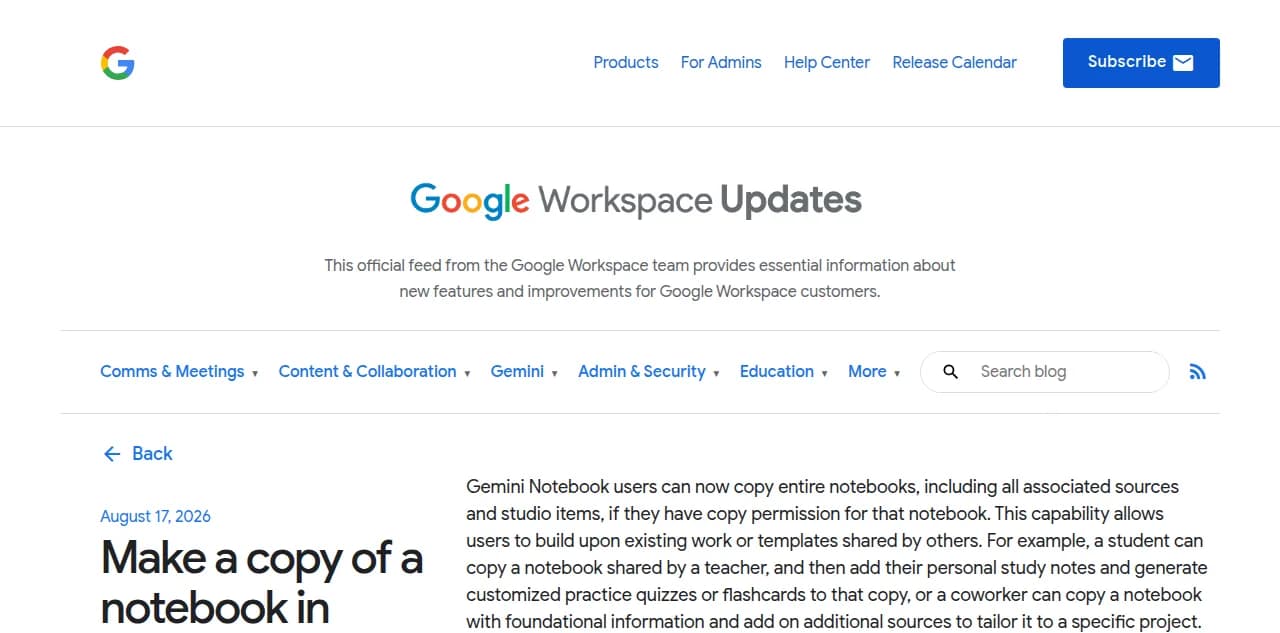
Task: Expand the More dropdown arrow
Action: (897, 374)
